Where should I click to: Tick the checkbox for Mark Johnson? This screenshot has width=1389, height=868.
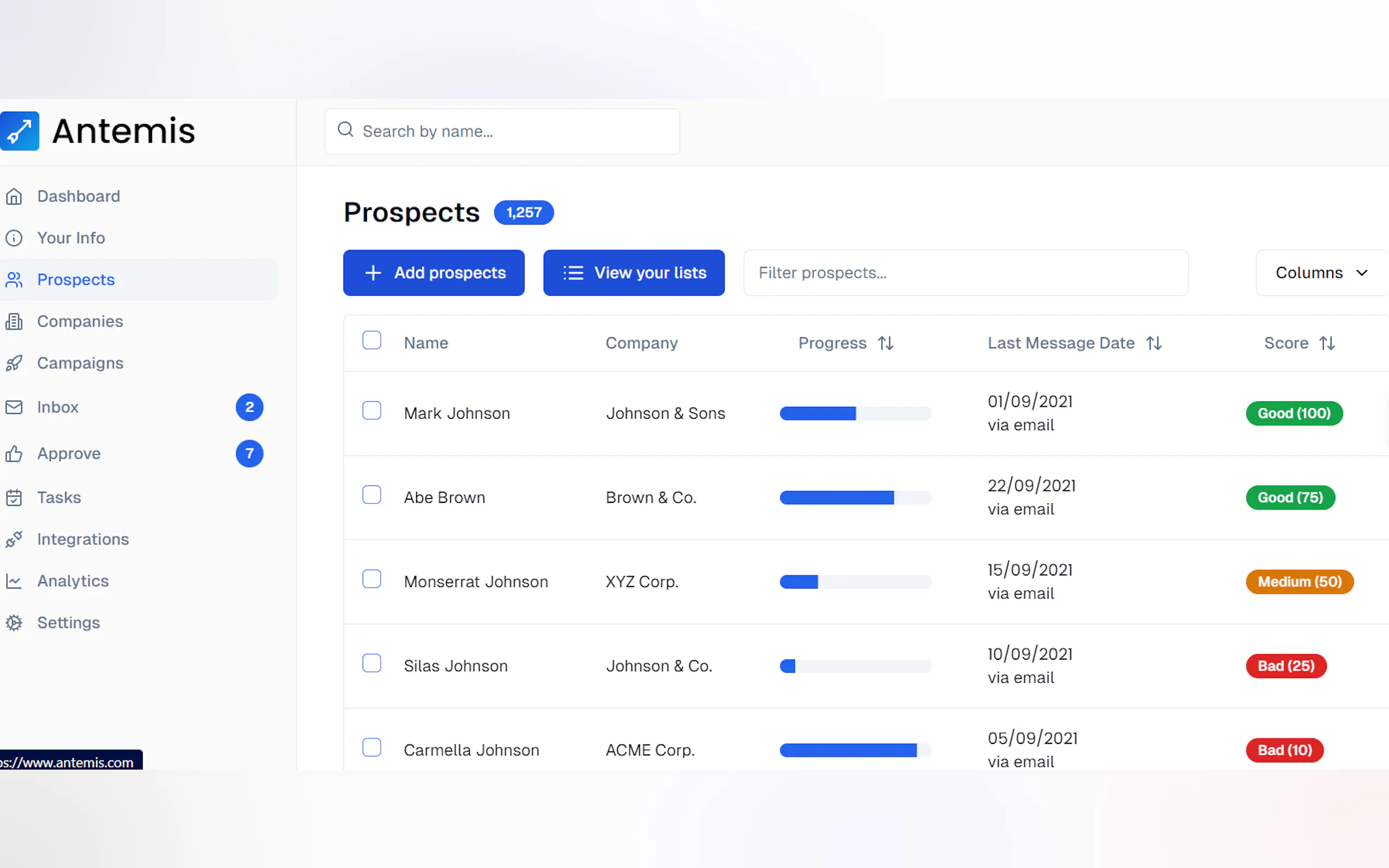[x=371, y=410]
